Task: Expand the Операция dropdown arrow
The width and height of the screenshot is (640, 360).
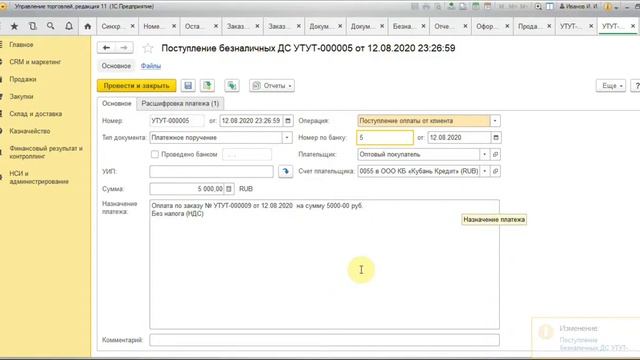Action: tap(495, 121)
